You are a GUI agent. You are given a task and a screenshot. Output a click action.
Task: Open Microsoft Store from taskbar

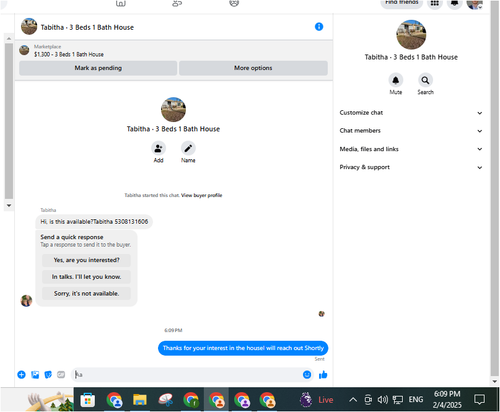88,400
